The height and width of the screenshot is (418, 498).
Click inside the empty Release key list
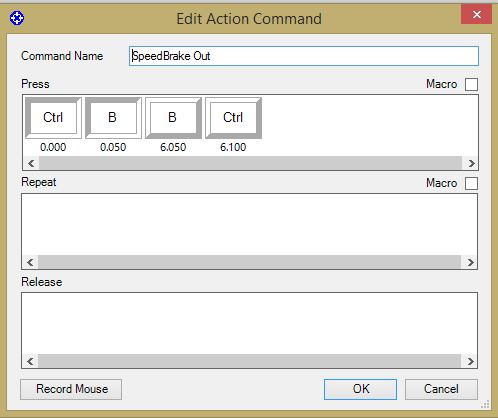(250, 323)
